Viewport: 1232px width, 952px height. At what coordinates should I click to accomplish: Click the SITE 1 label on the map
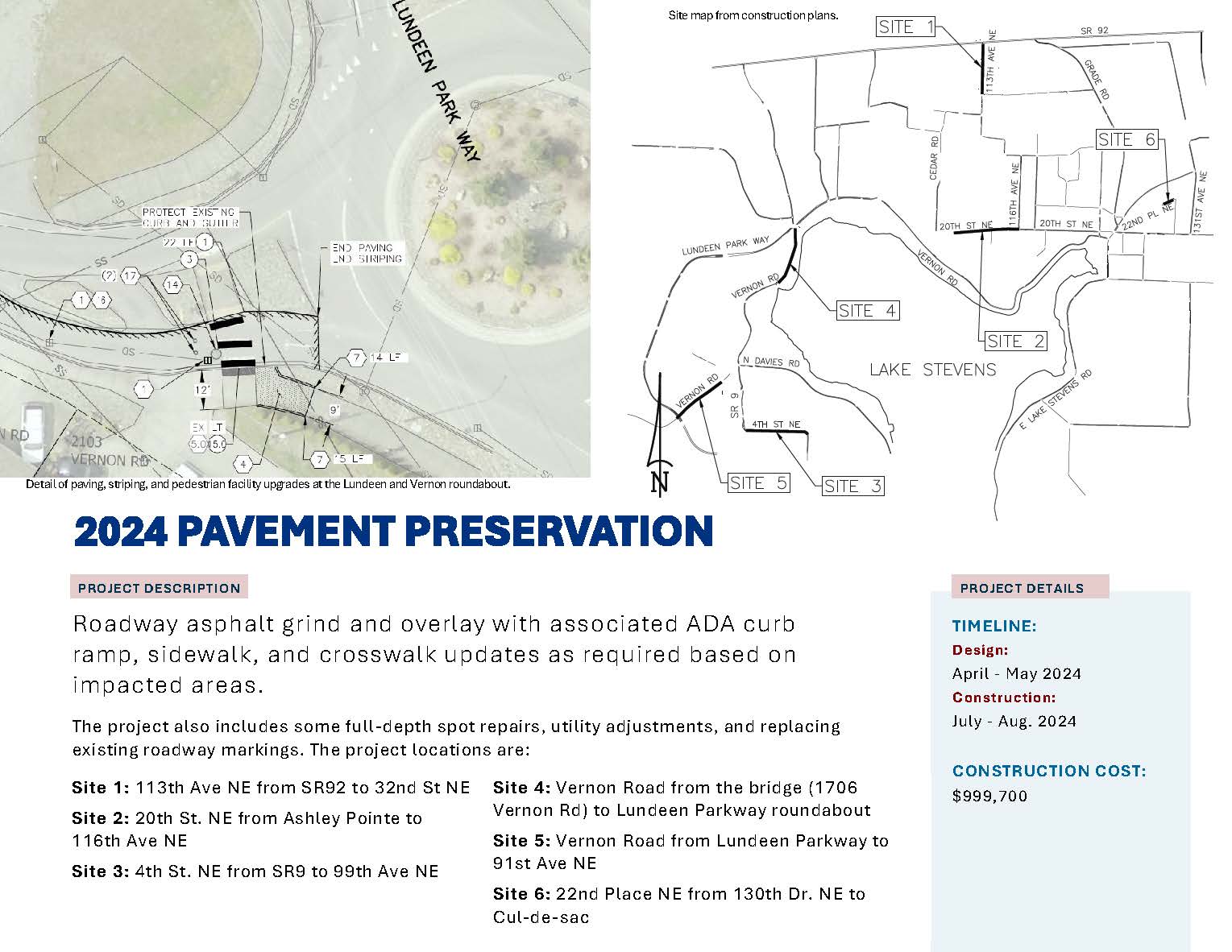[x=905, y=27]
